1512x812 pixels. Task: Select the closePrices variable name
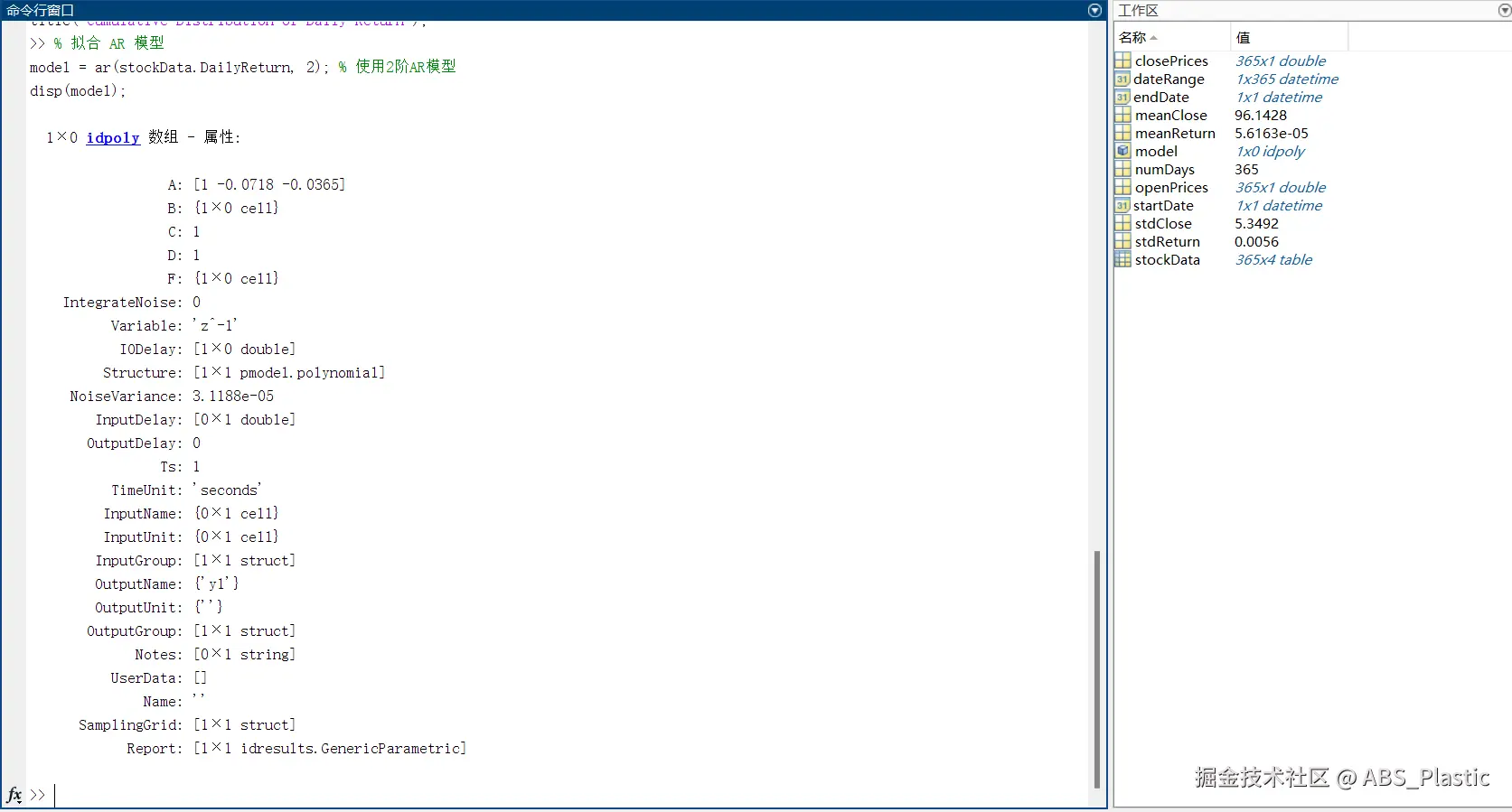(1171, 61)
